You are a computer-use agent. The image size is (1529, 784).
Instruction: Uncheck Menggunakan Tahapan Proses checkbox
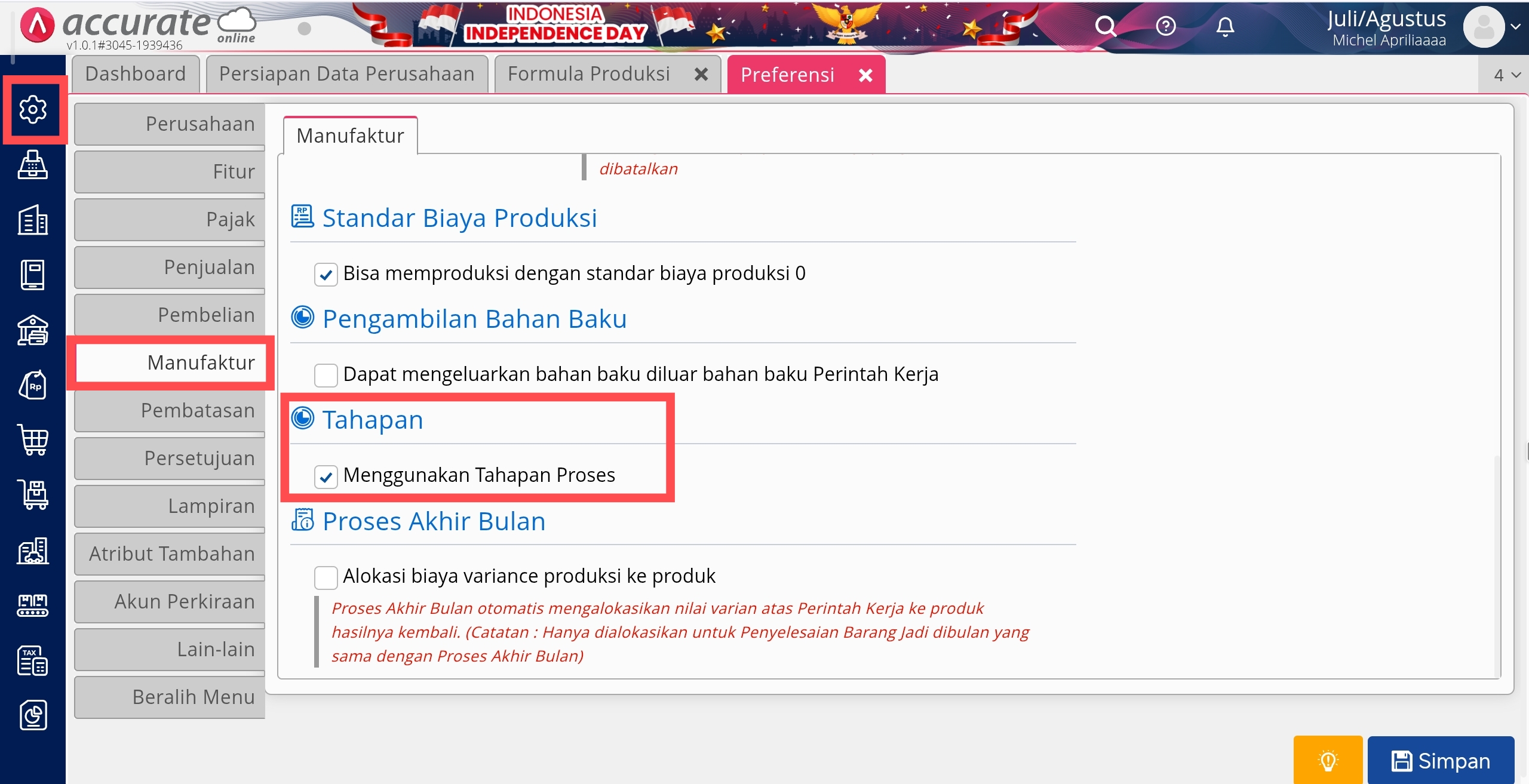tap(326, 476)
